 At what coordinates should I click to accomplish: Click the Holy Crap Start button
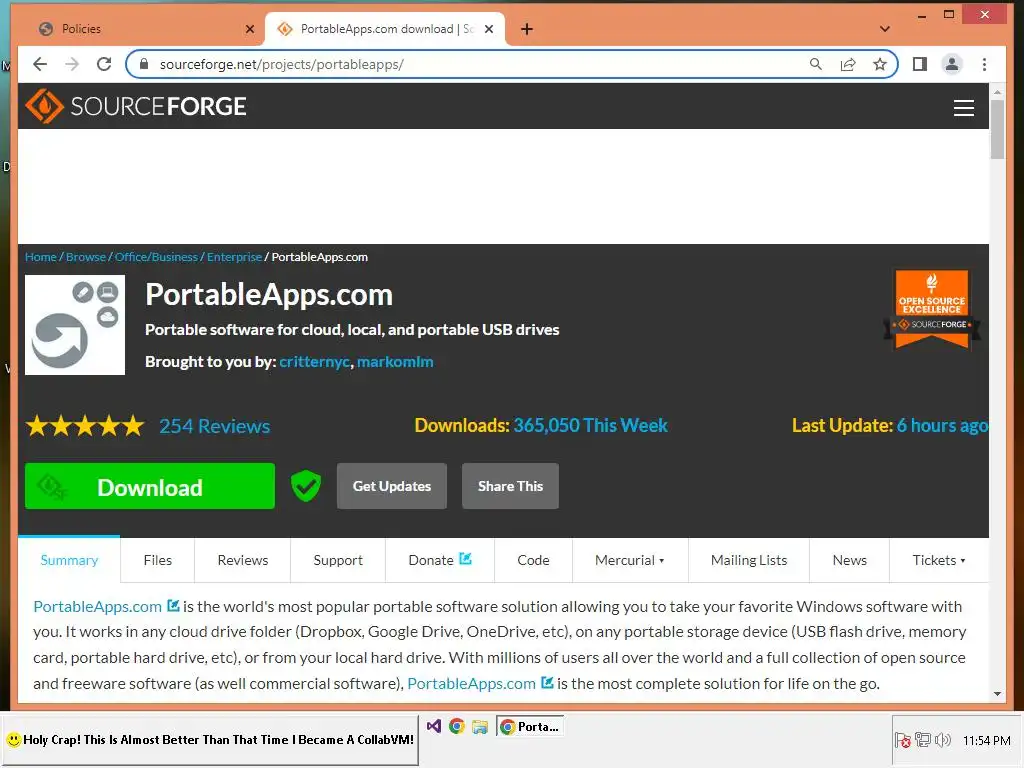[x=210, y=740]
